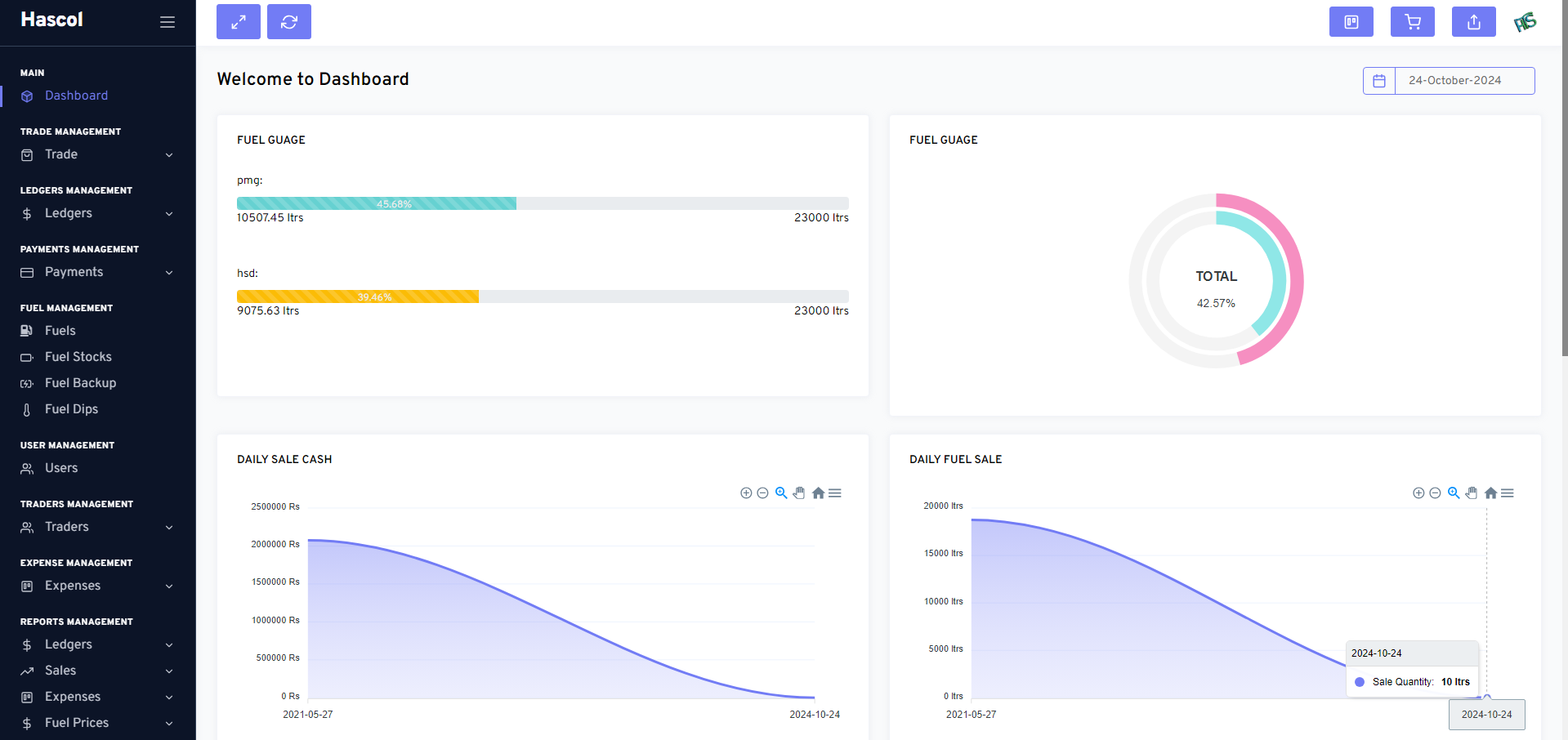
Task: Open the shopping cart button
Action: (1413, 22)
